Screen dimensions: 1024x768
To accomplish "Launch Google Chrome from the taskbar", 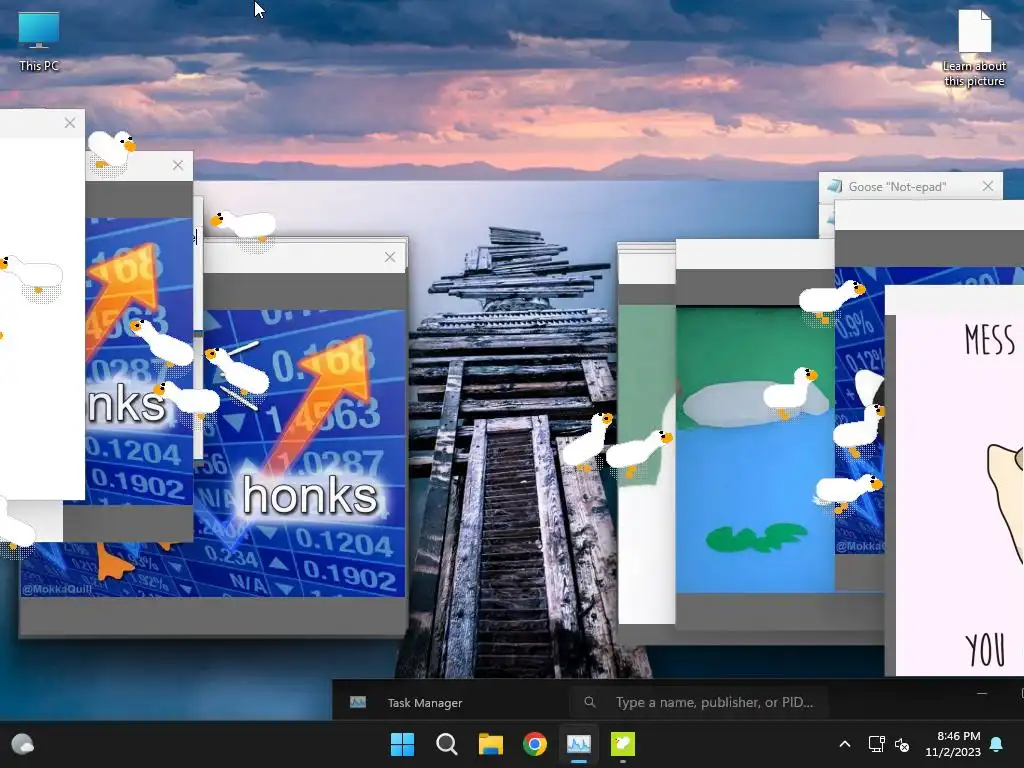I will click(x=535, y=744).
